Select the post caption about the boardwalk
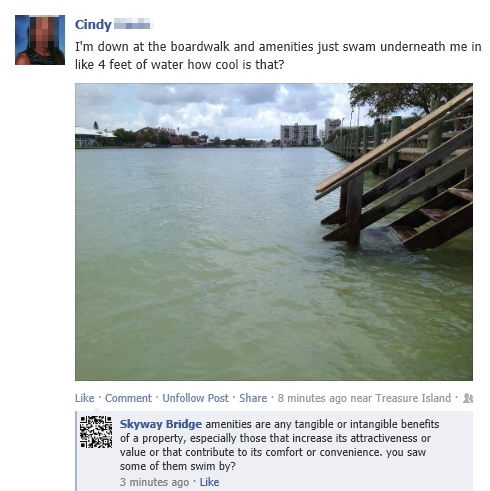 [x=278, y=55]
